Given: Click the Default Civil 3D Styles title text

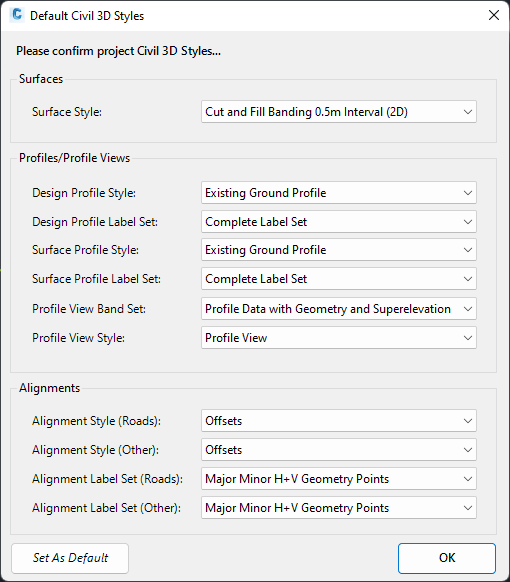Looking at the screenshot, I should tap(87, 16).
